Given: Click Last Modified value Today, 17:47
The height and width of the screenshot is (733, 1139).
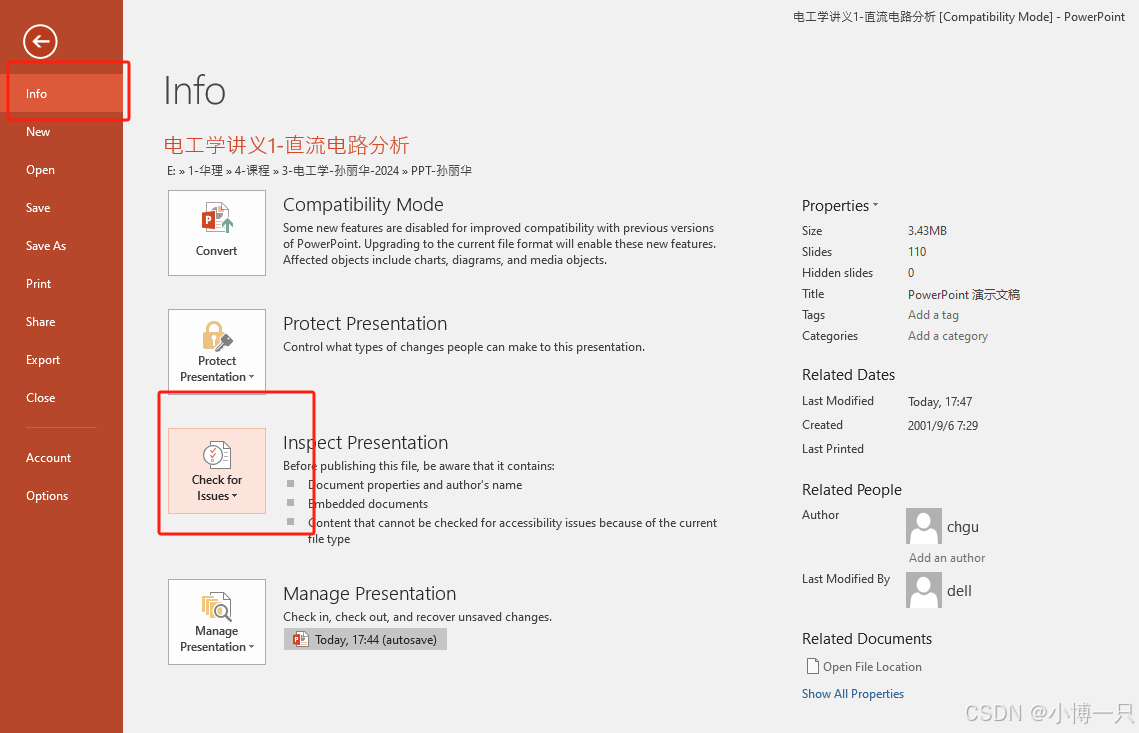Looking at the screenshot, I should pos(939,401).
